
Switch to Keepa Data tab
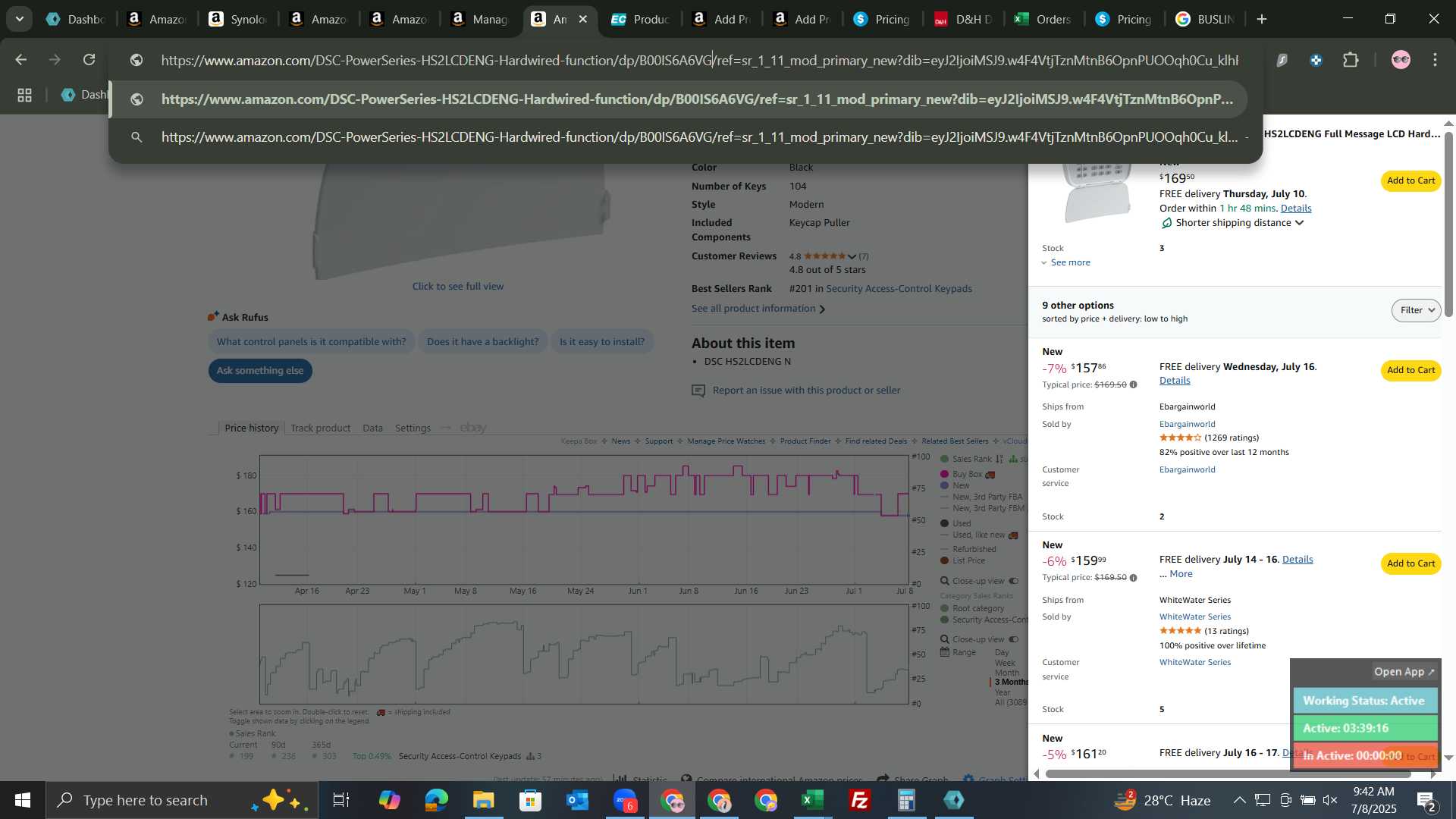(x=372, y=428)
